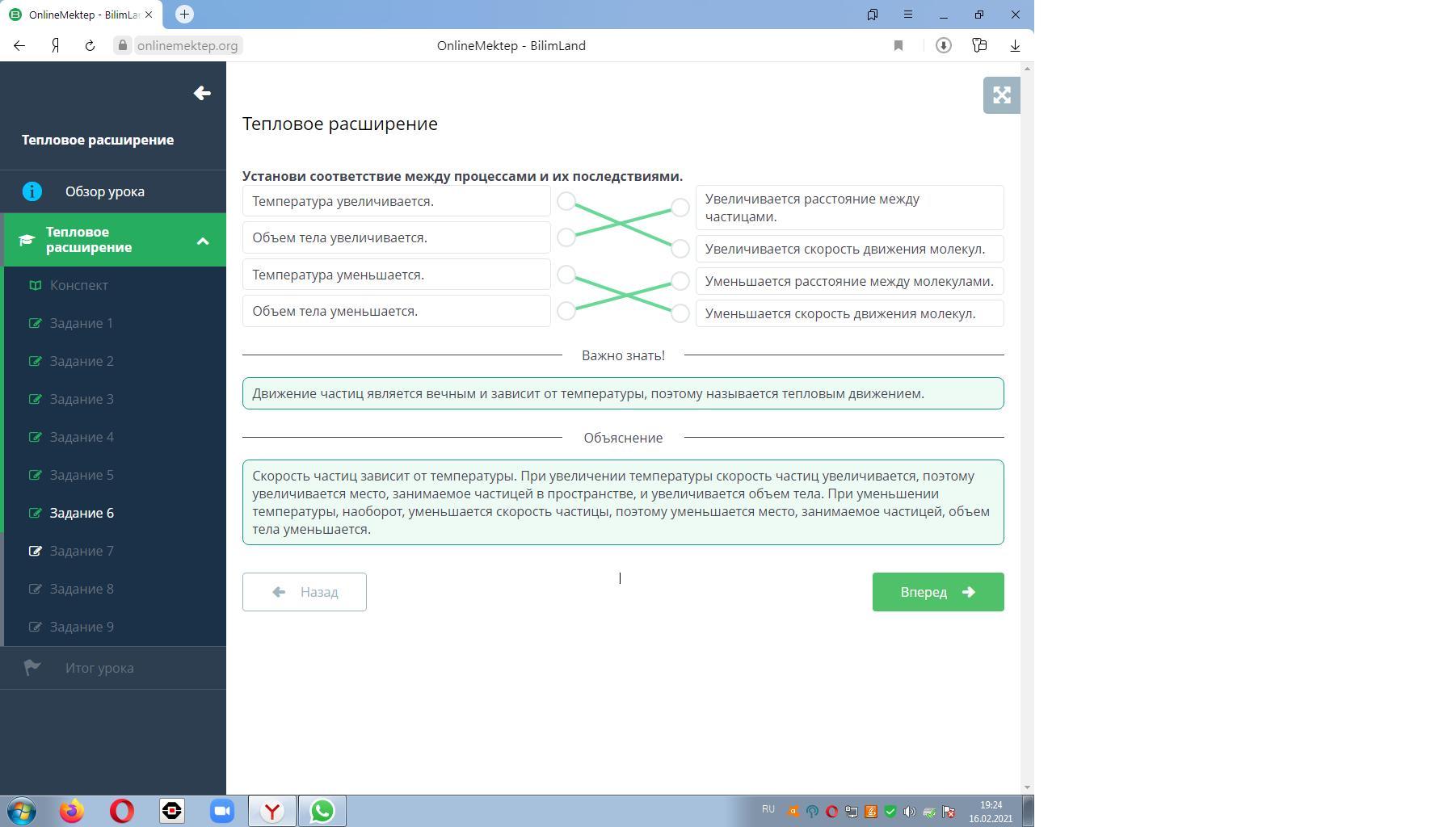Open a new browser tab
This screenshot has width=1456, height=827.
click(x=184, y=14)
